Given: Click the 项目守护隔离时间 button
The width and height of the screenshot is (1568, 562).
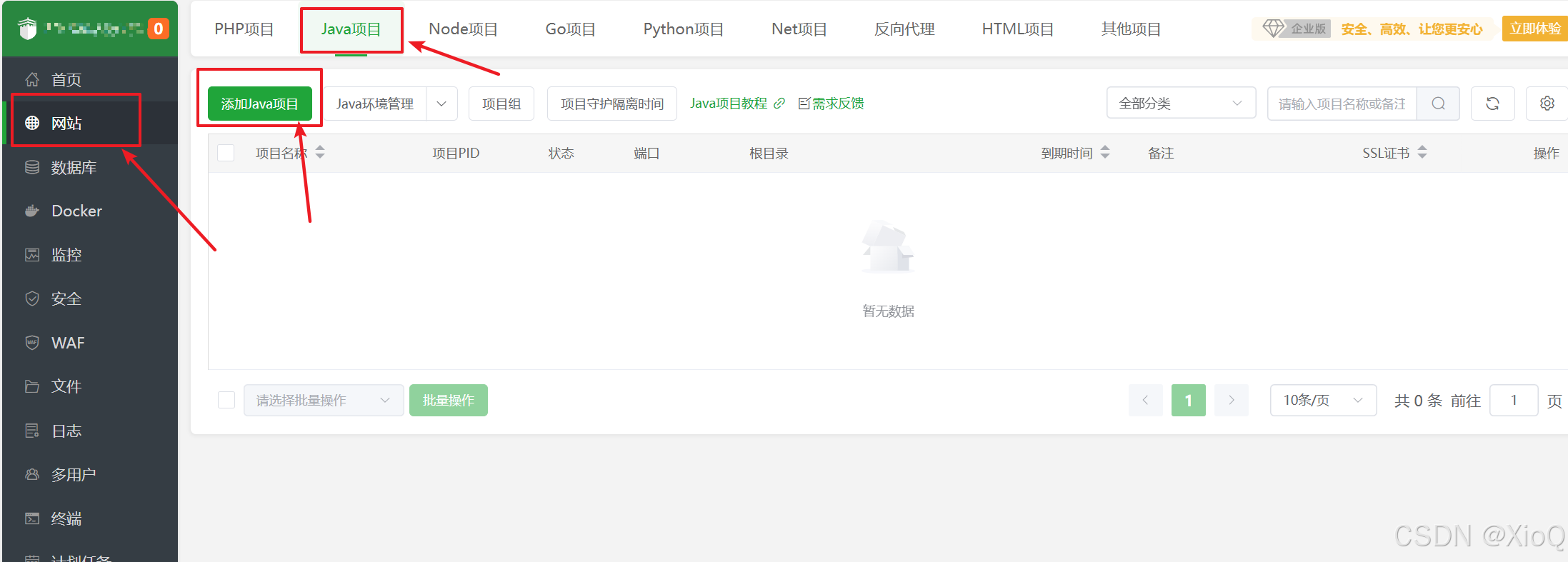Looking at the screenshot, I should 612,104.
